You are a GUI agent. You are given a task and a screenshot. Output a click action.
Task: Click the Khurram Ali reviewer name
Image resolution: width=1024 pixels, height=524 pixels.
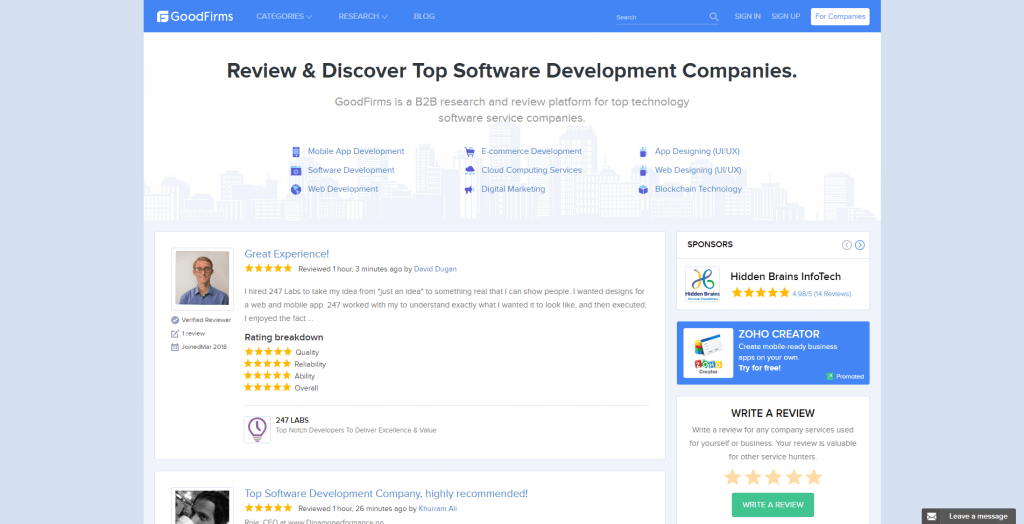436,508
